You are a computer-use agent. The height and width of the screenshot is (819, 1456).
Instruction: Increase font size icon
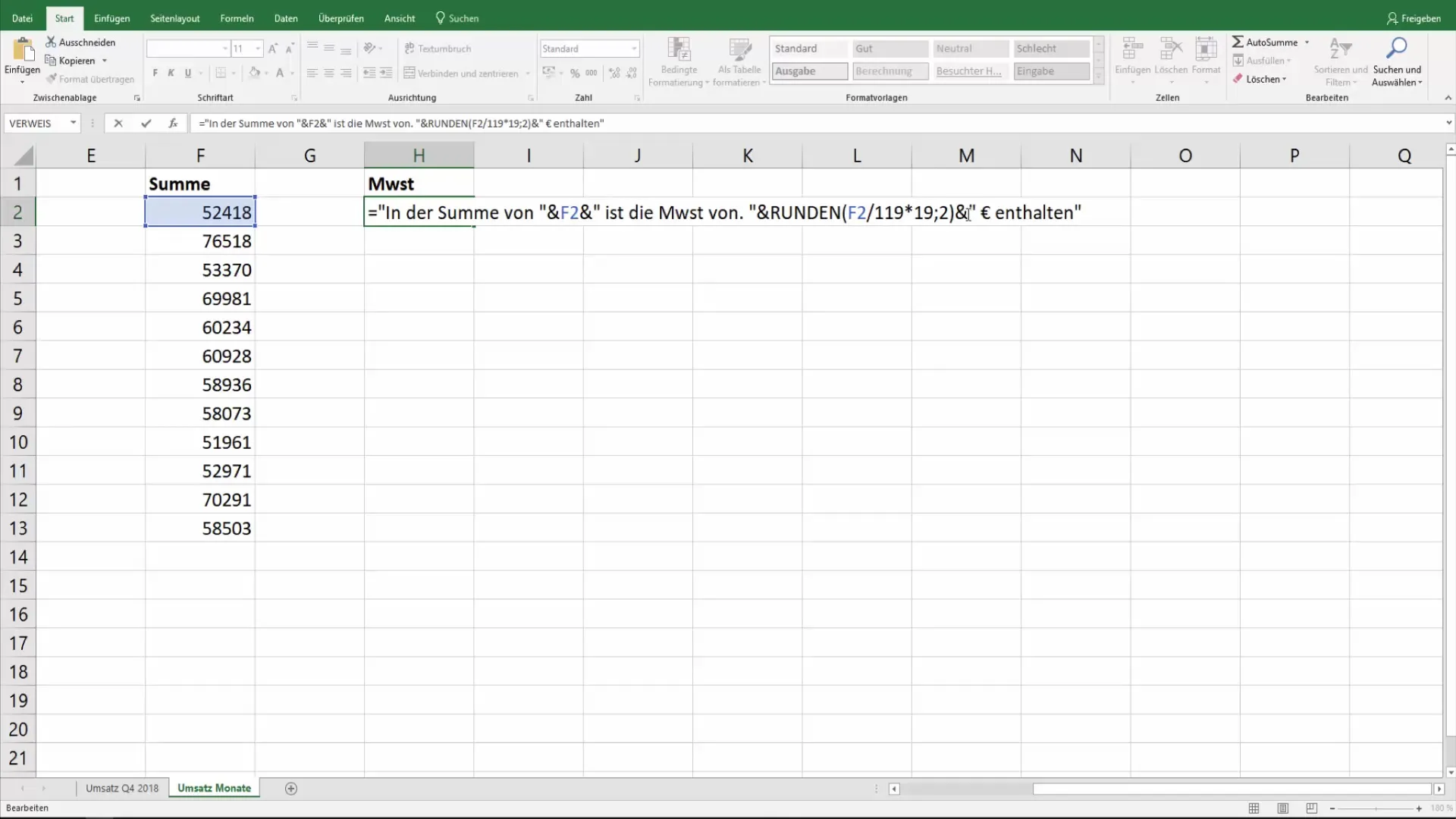(272, 49)
